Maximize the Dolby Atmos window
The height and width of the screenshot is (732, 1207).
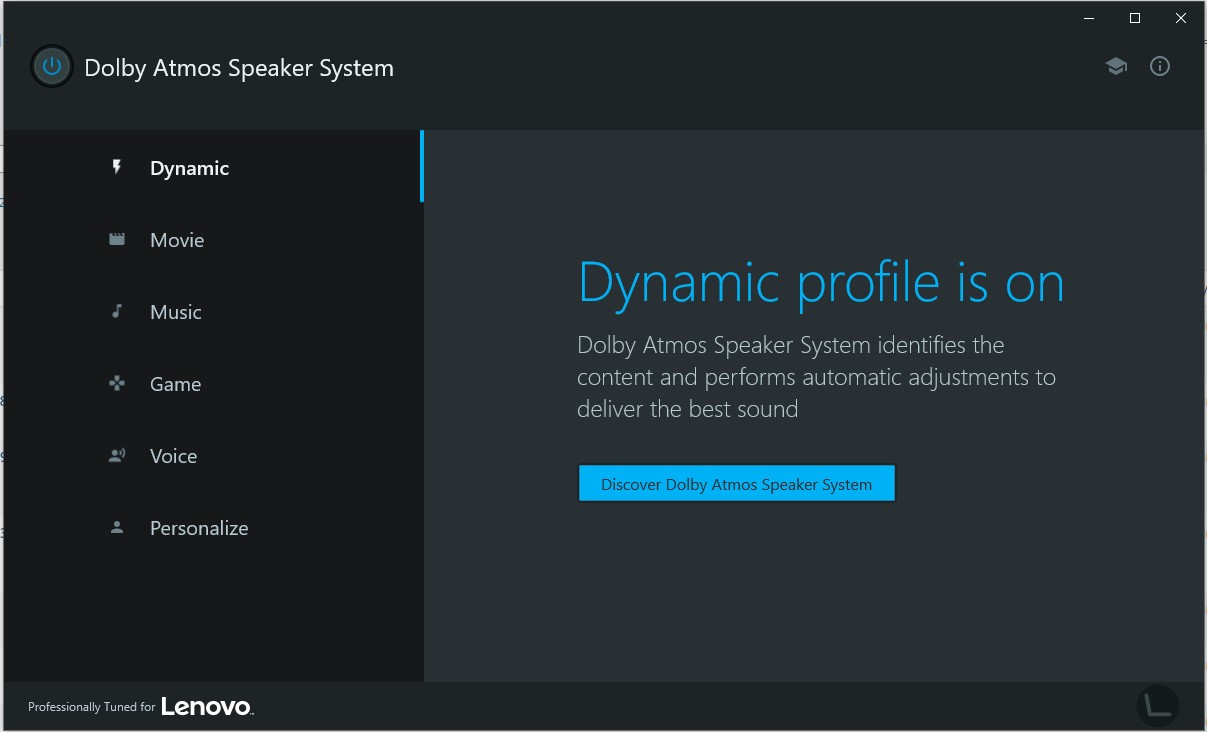[x=1135, y=18]
